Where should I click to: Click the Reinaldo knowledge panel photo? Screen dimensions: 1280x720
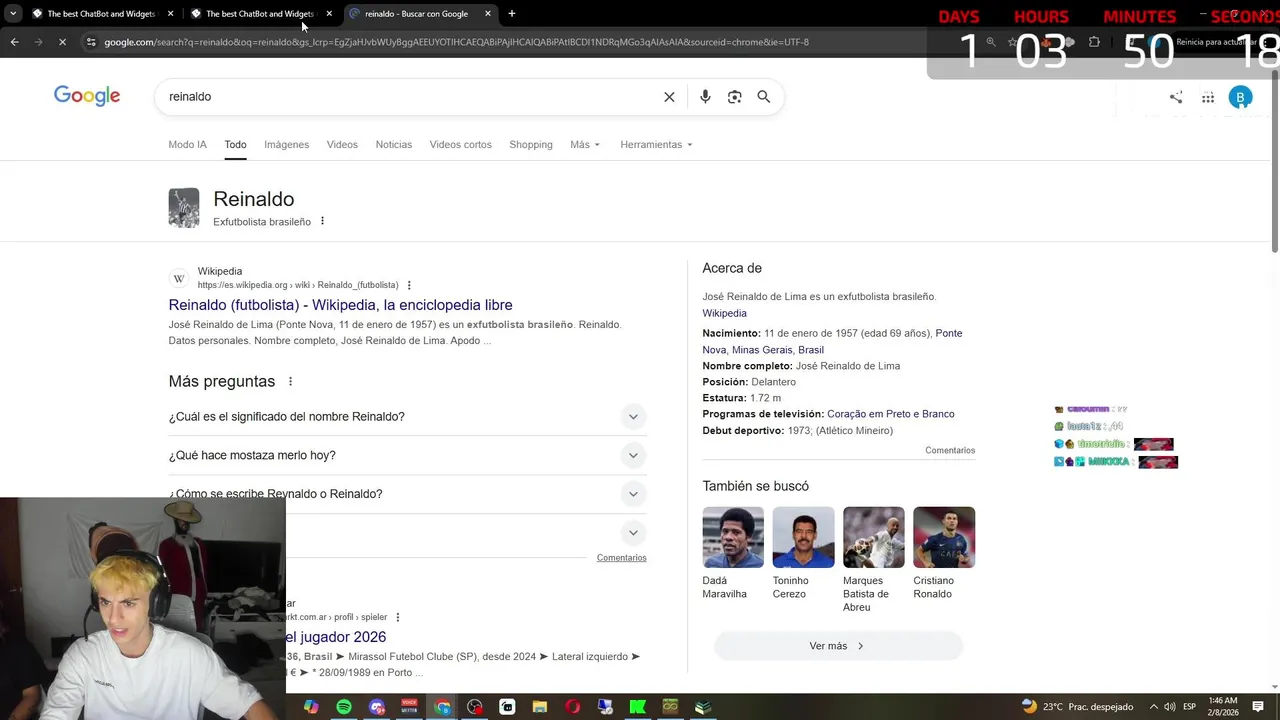tap(184, 208)
